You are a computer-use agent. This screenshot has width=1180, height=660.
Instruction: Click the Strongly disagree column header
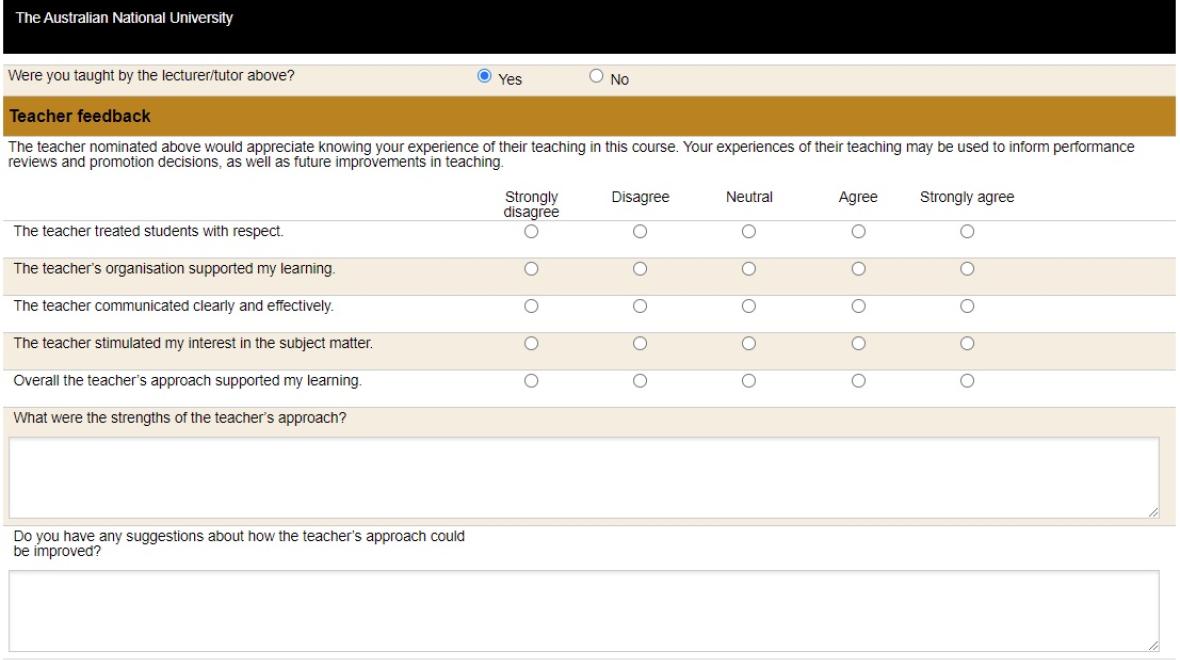pos(531,204)
